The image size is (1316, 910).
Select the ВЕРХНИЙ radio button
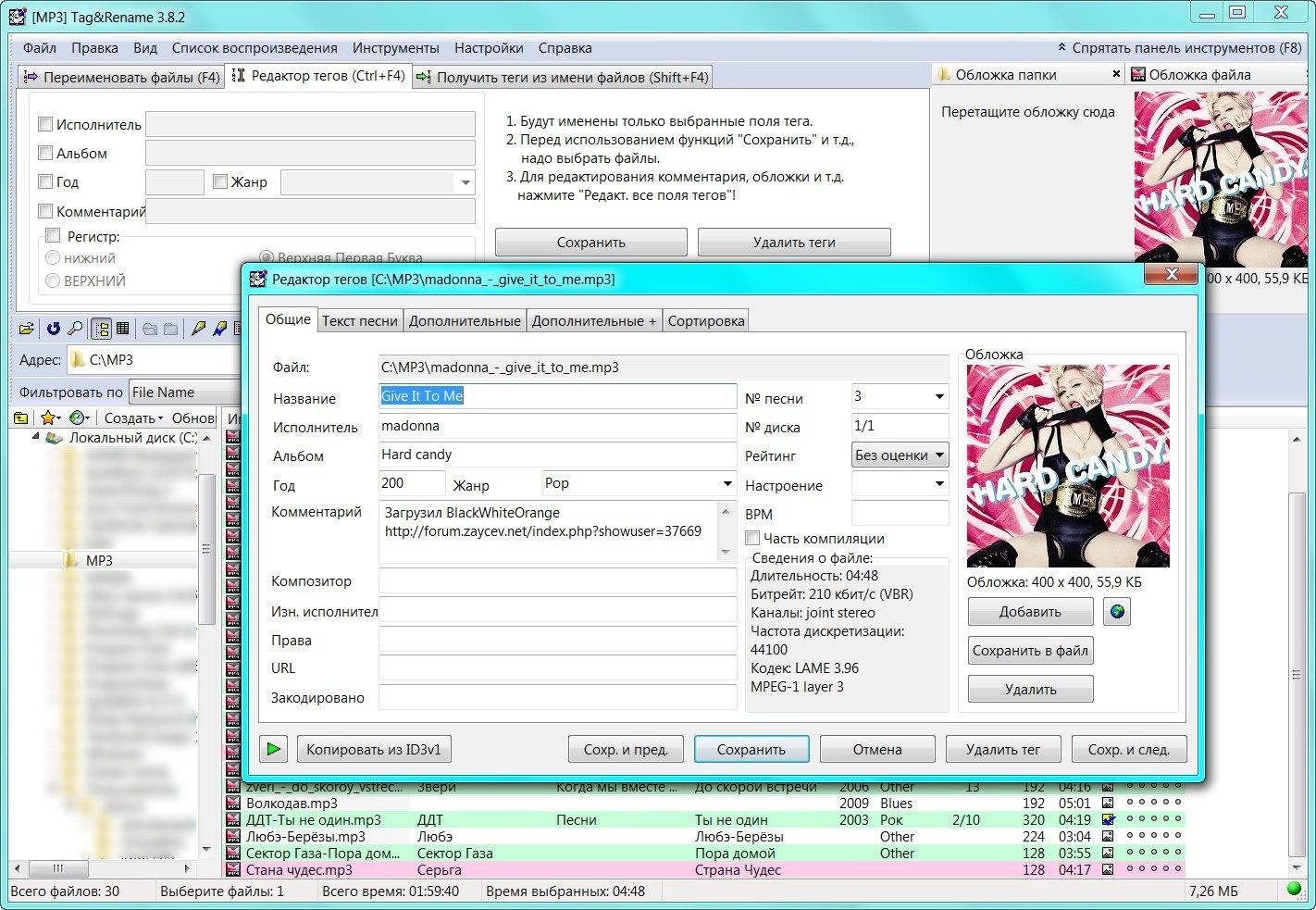[x=53, y=280]
